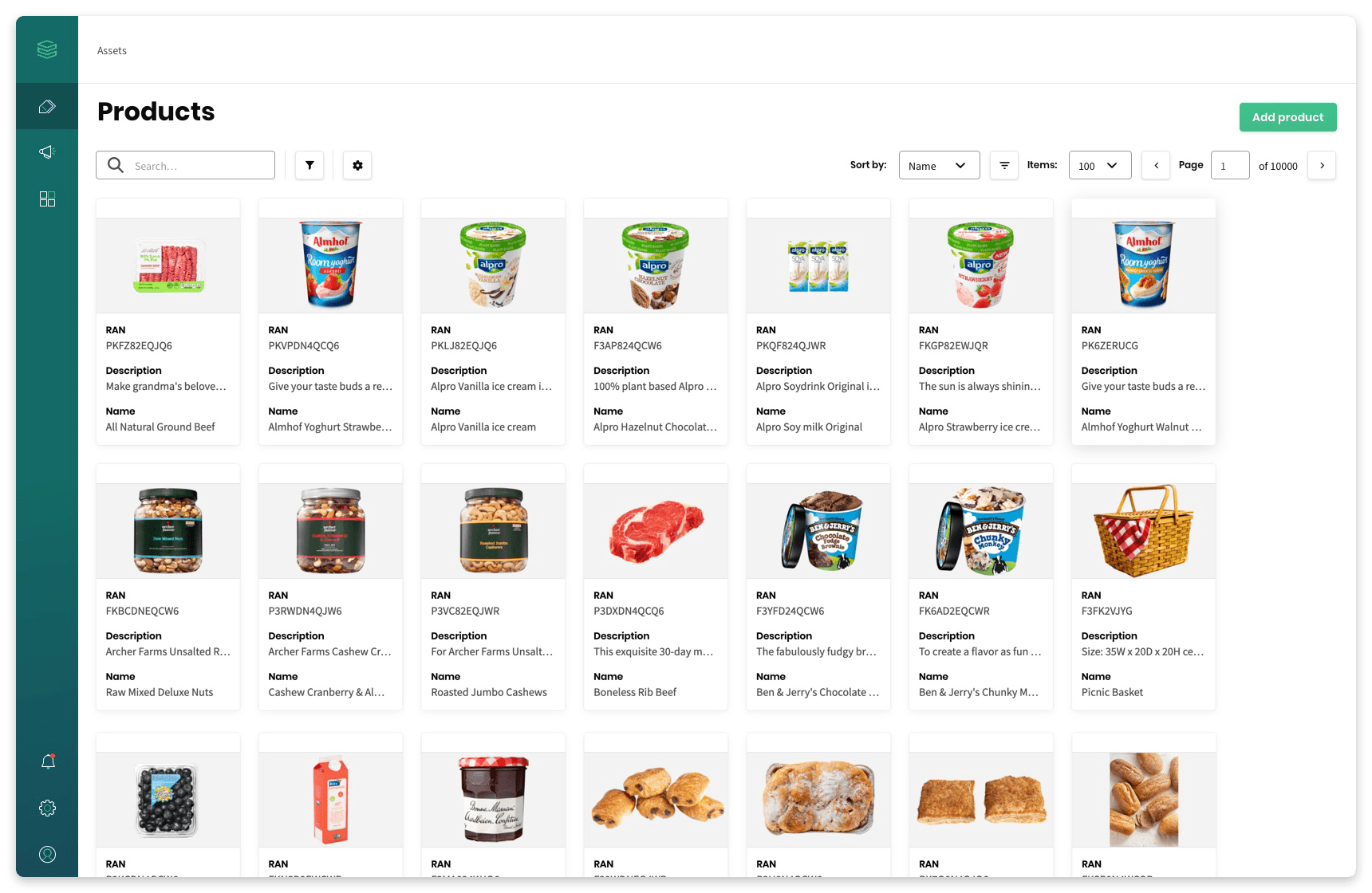1372x893 pixels.
Task: Toggle the sort order icon
Action: (x=1004, y=165)
